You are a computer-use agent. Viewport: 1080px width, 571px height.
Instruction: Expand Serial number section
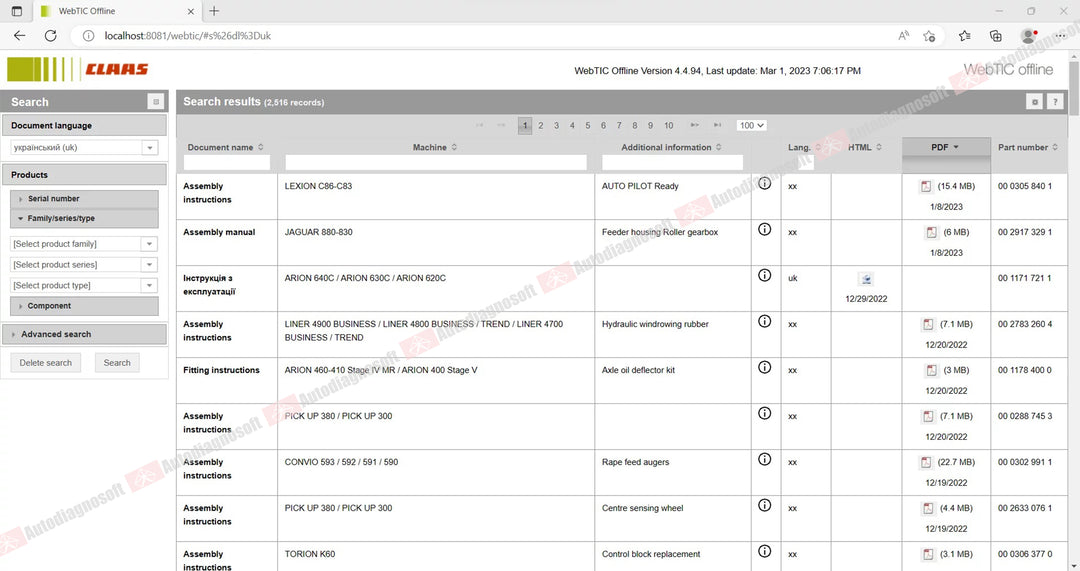tap(84, 199)
